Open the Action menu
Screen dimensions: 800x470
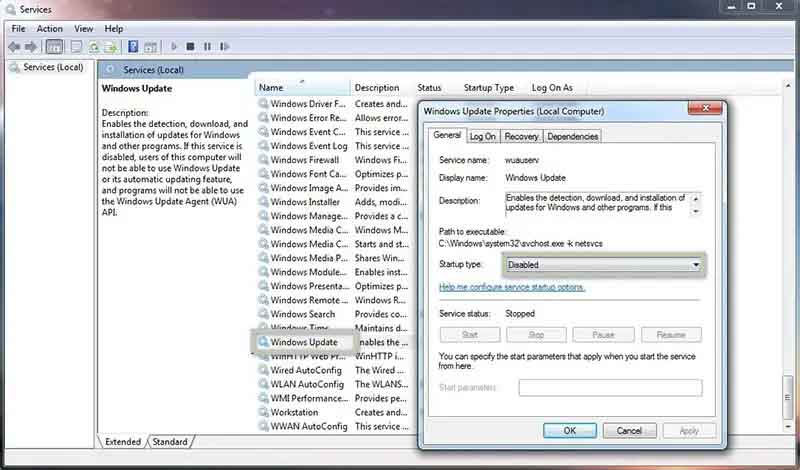49,29
